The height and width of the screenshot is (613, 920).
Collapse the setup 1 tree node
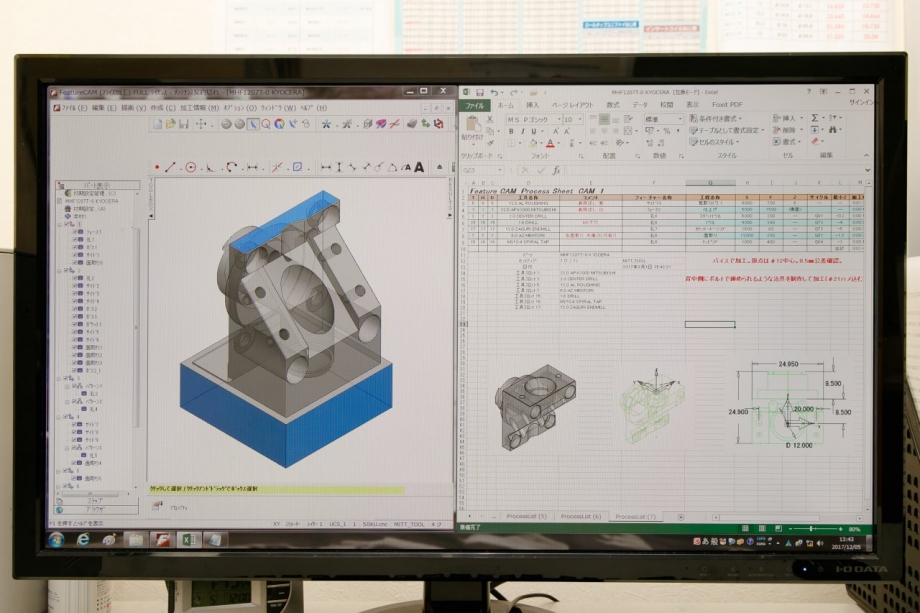[59, 224]
